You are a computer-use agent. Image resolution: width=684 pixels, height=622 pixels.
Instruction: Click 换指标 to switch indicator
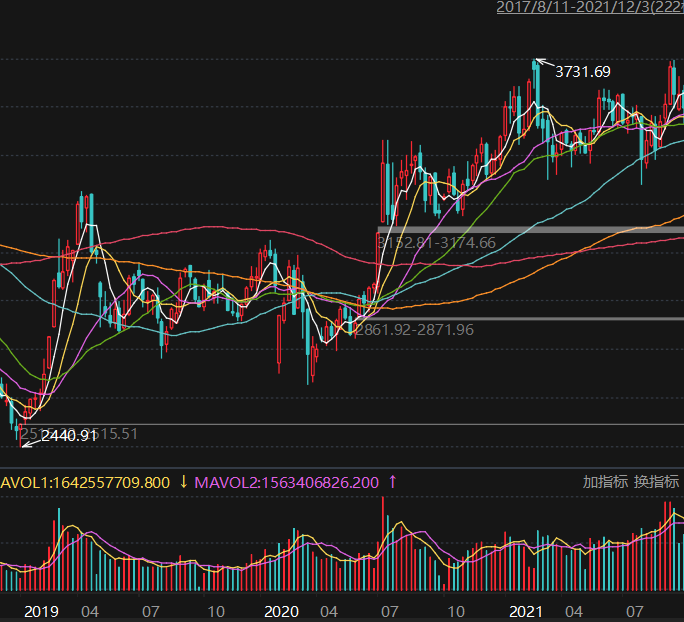point(656,482)
